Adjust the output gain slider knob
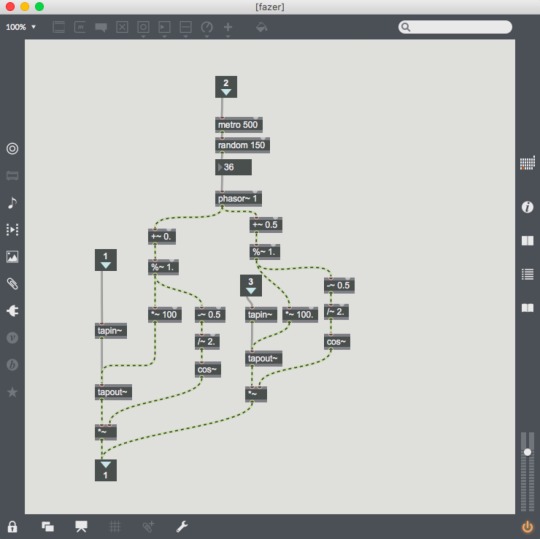The image size is (540, 539). (527, 452)
